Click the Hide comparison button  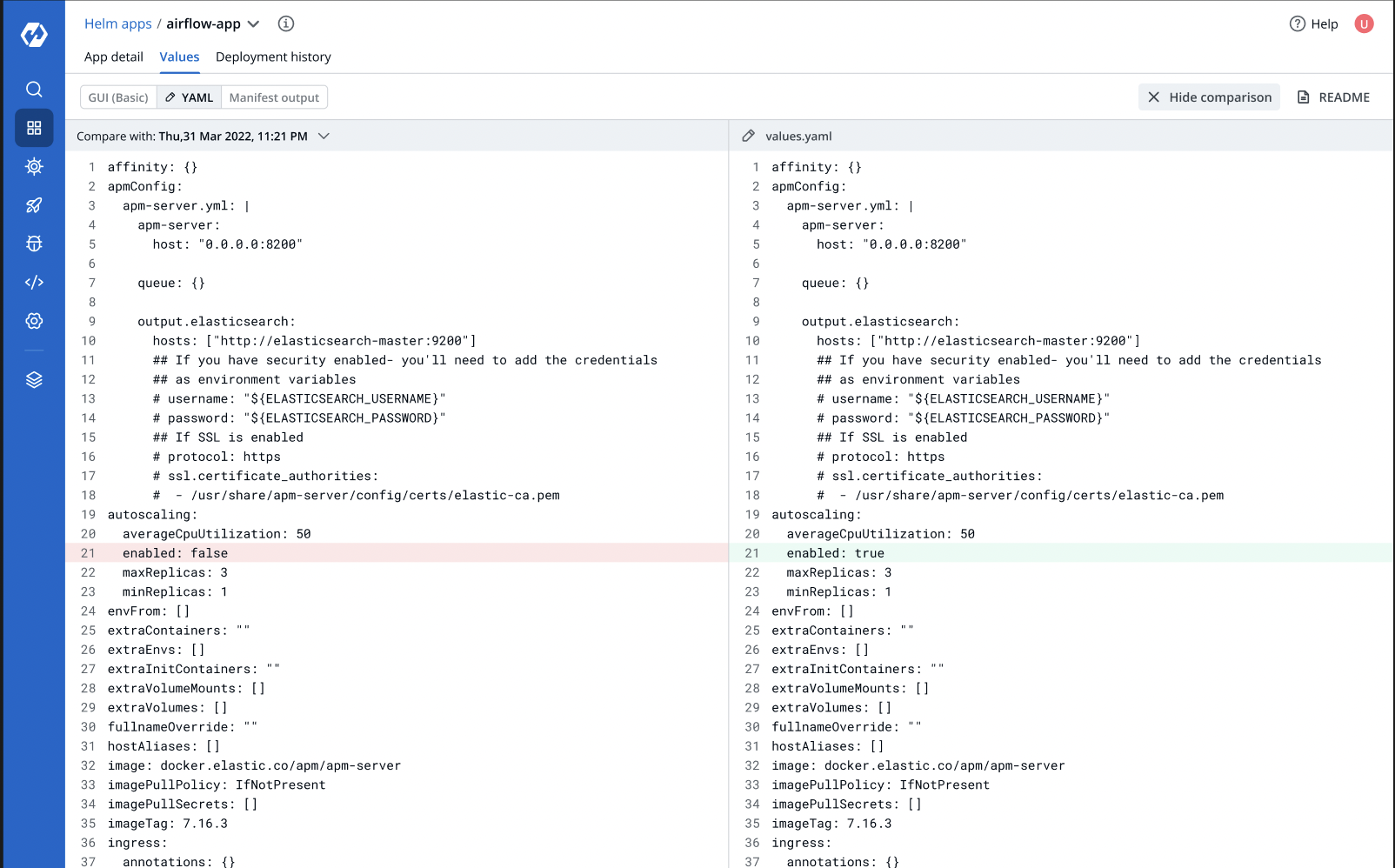[x=1209, y=97]
